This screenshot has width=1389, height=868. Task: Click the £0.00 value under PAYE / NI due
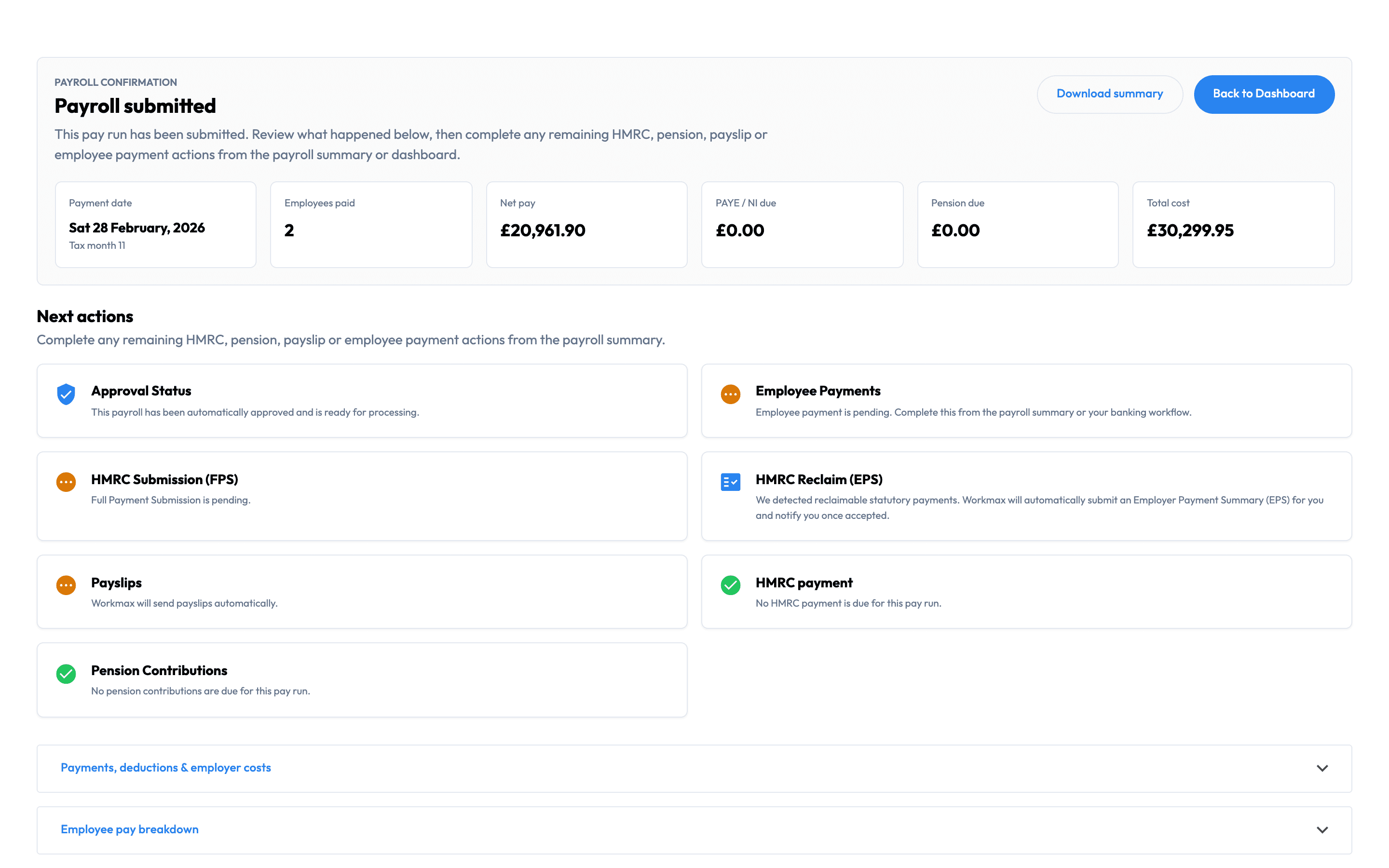point(740,230)
